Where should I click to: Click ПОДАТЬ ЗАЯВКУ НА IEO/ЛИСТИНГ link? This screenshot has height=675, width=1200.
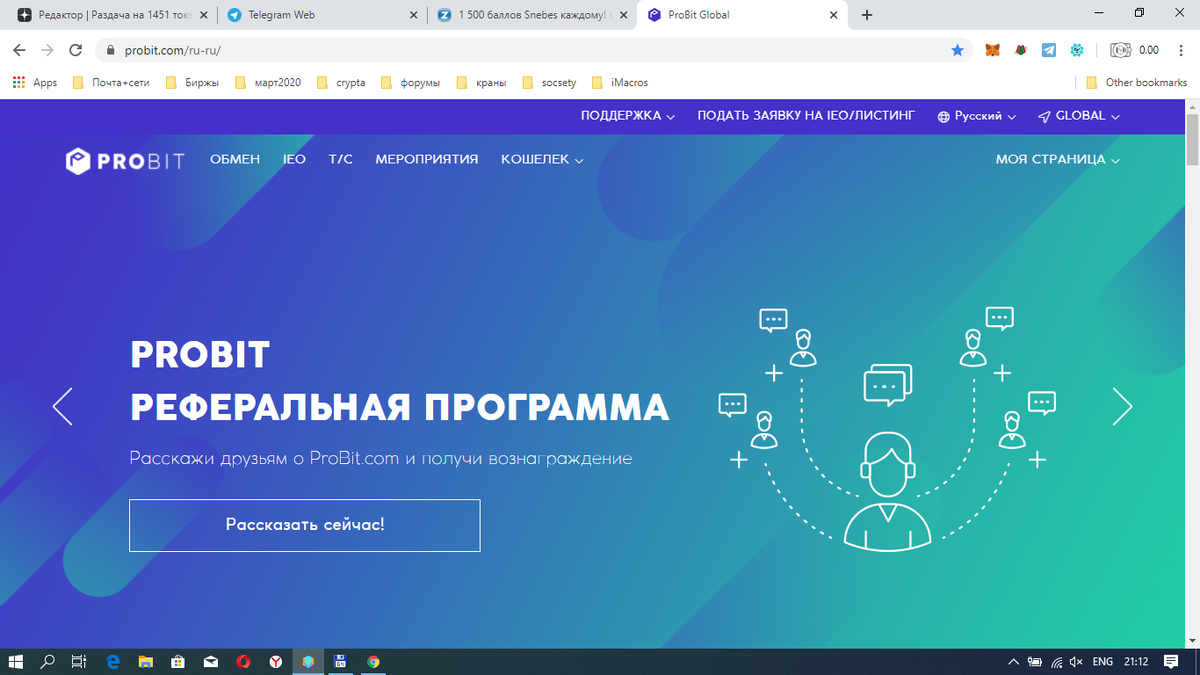click(x=806, y=116)
